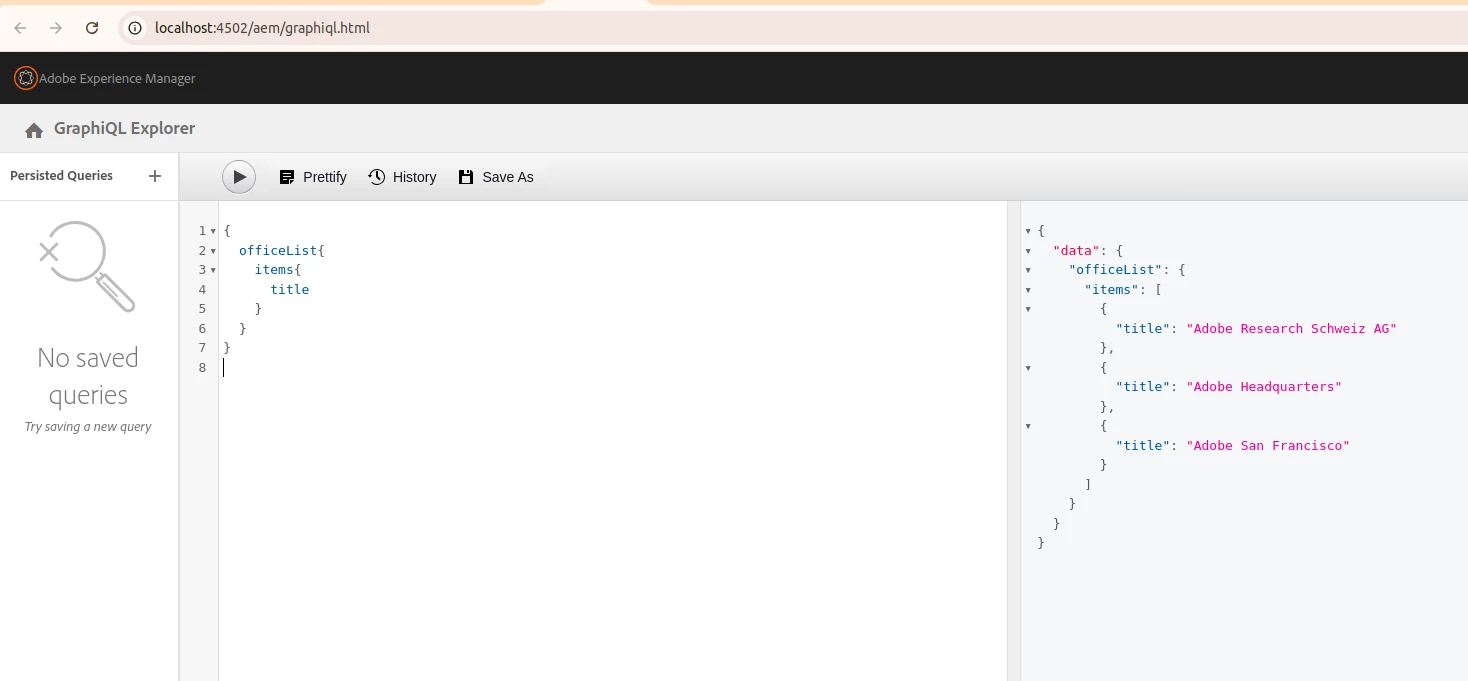Click line number 4 in editor gutter

click(202, 290)
